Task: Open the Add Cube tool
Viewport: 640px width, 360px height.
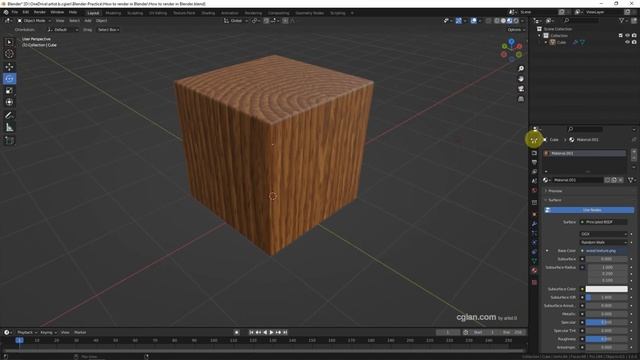Action: click(9, 140)
